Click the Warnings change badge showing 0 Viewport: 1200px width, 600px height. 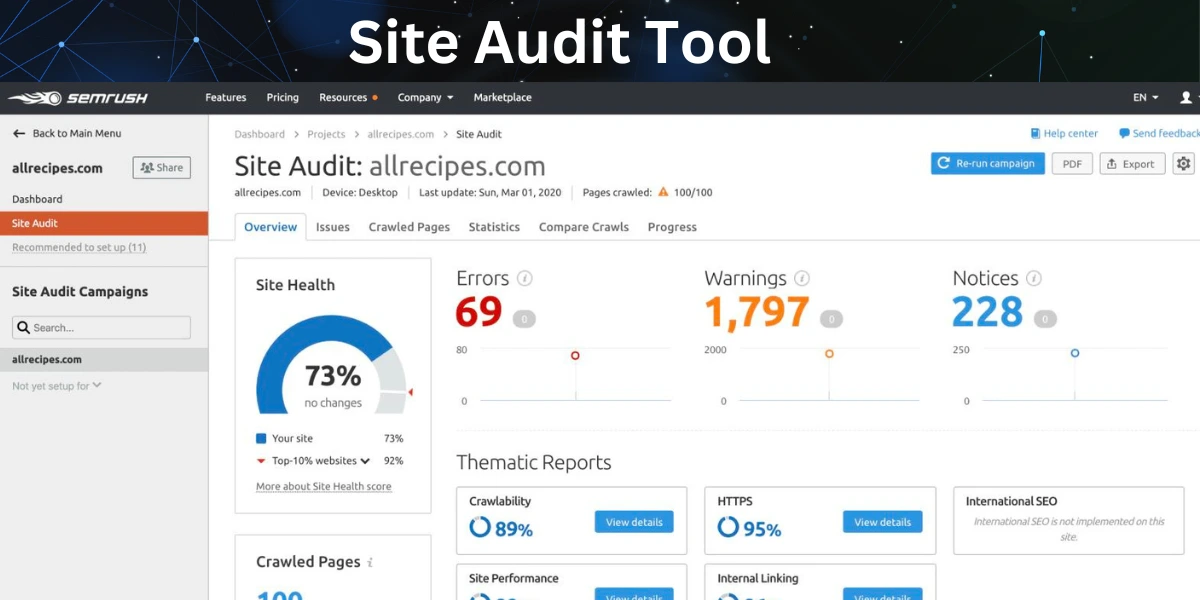831,319
